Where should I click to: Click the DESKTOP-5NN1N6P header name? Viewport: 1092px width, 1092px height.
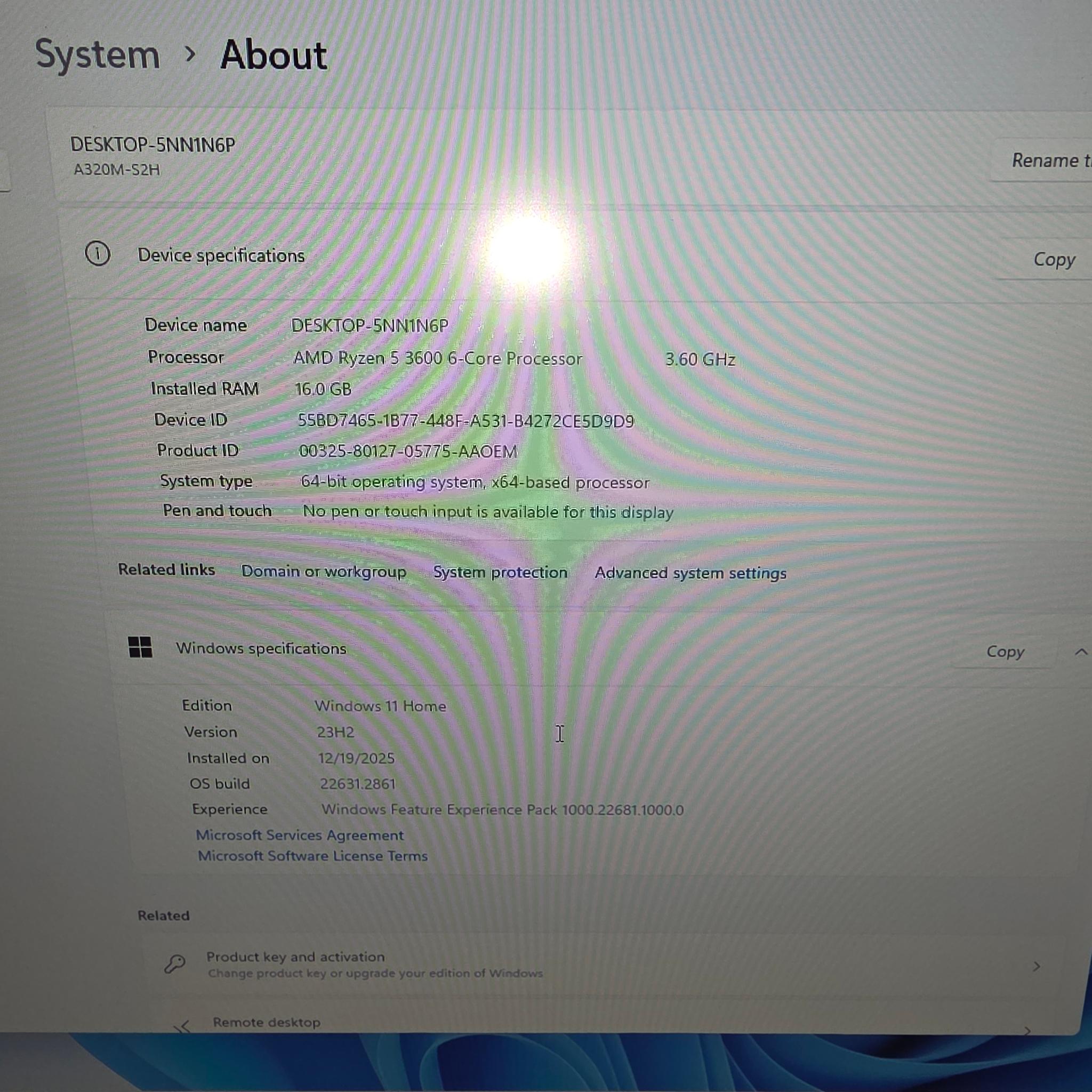click(152, 144)
